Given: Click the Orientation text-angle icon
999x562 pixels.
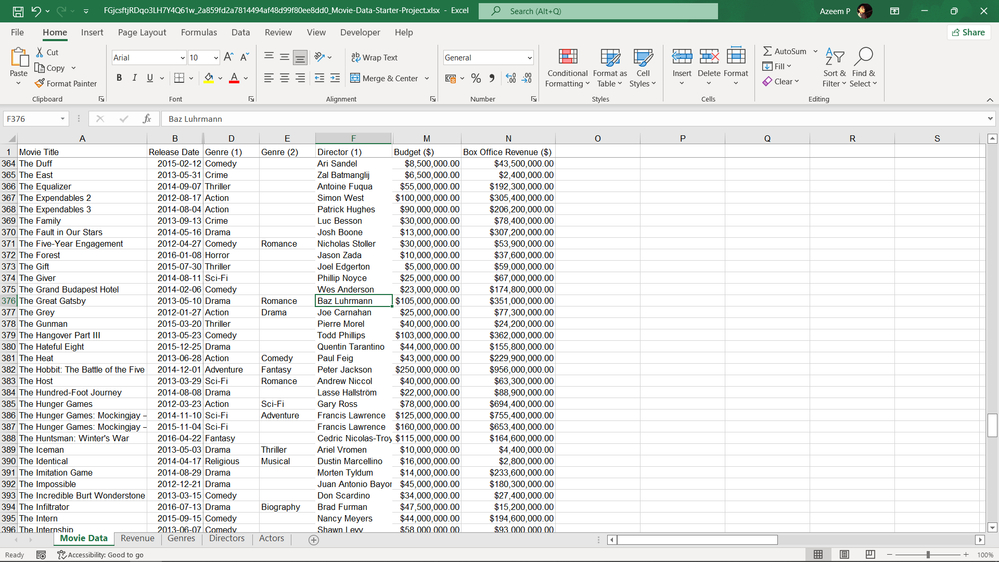Looking at the screenshot, I should (320, 57).
